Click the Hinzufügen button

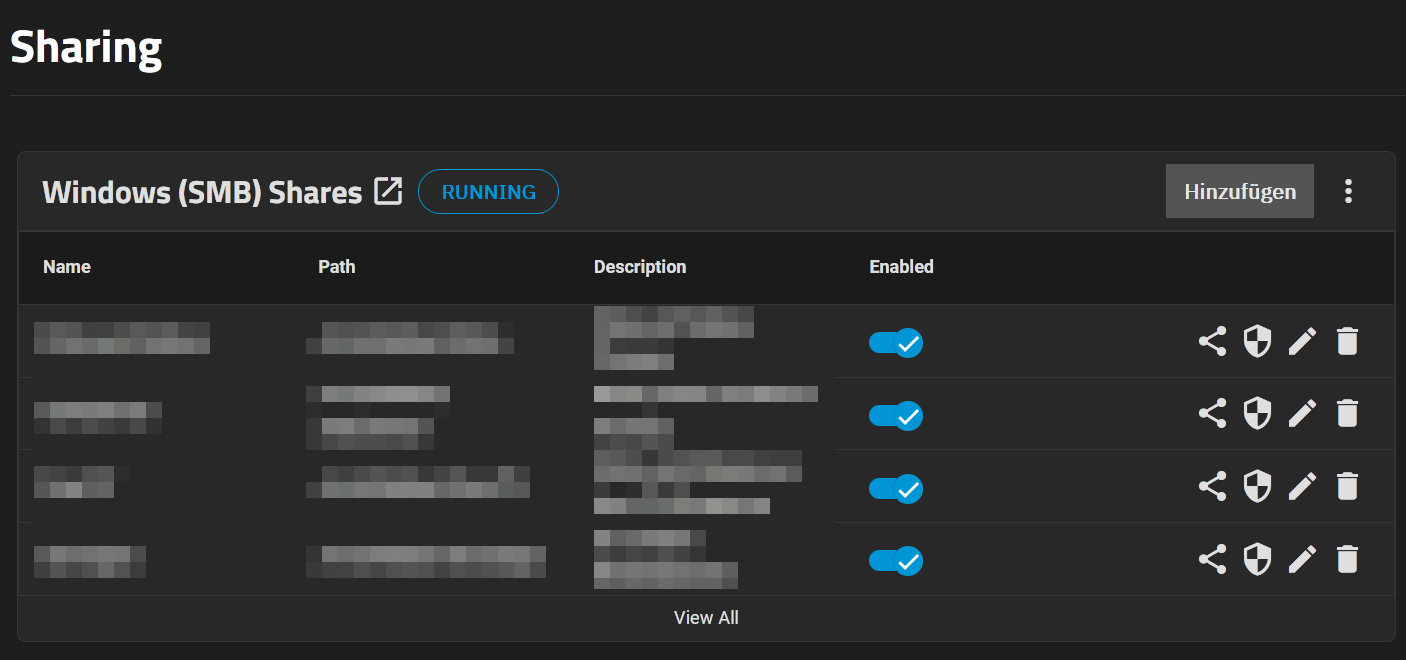1239,191
